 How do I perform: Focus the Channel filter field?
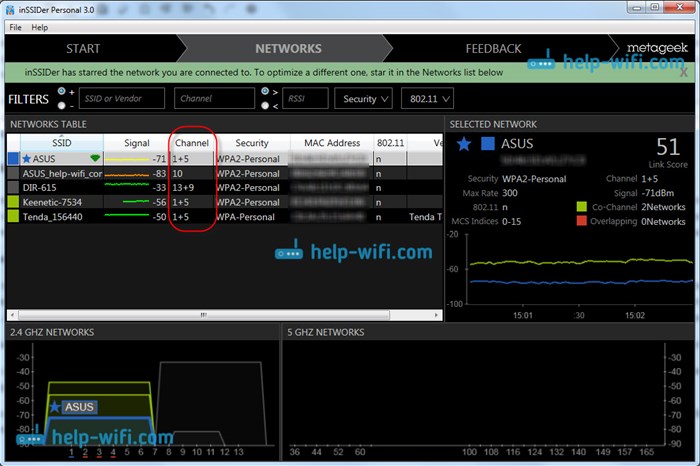coord(214,98)
